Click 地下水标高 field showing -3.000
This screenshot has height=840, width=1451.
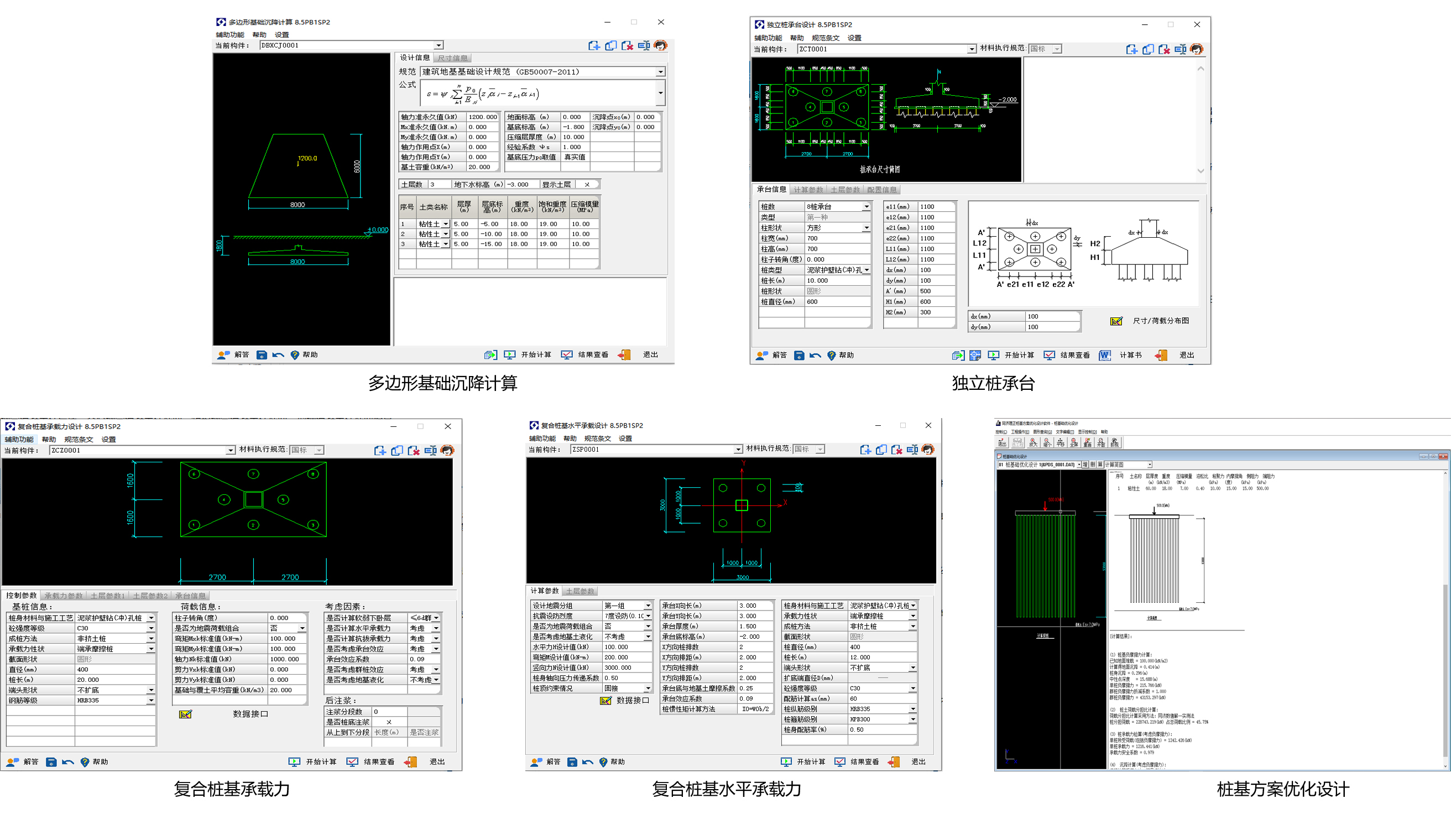(x=522, y=185)
